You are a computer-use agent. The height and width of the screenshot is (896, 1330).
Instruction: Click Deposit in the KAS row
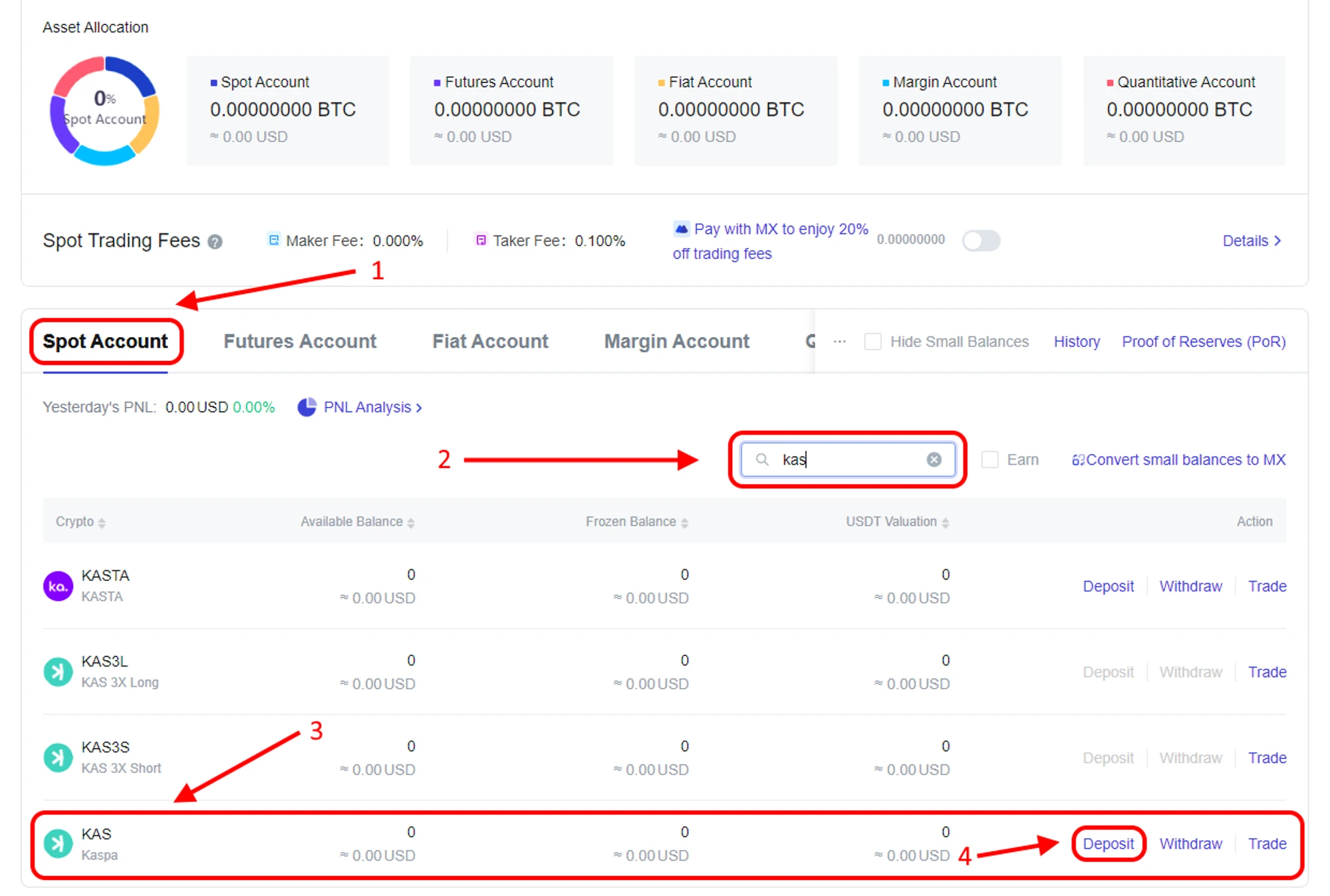click(x=1108, y=843)
